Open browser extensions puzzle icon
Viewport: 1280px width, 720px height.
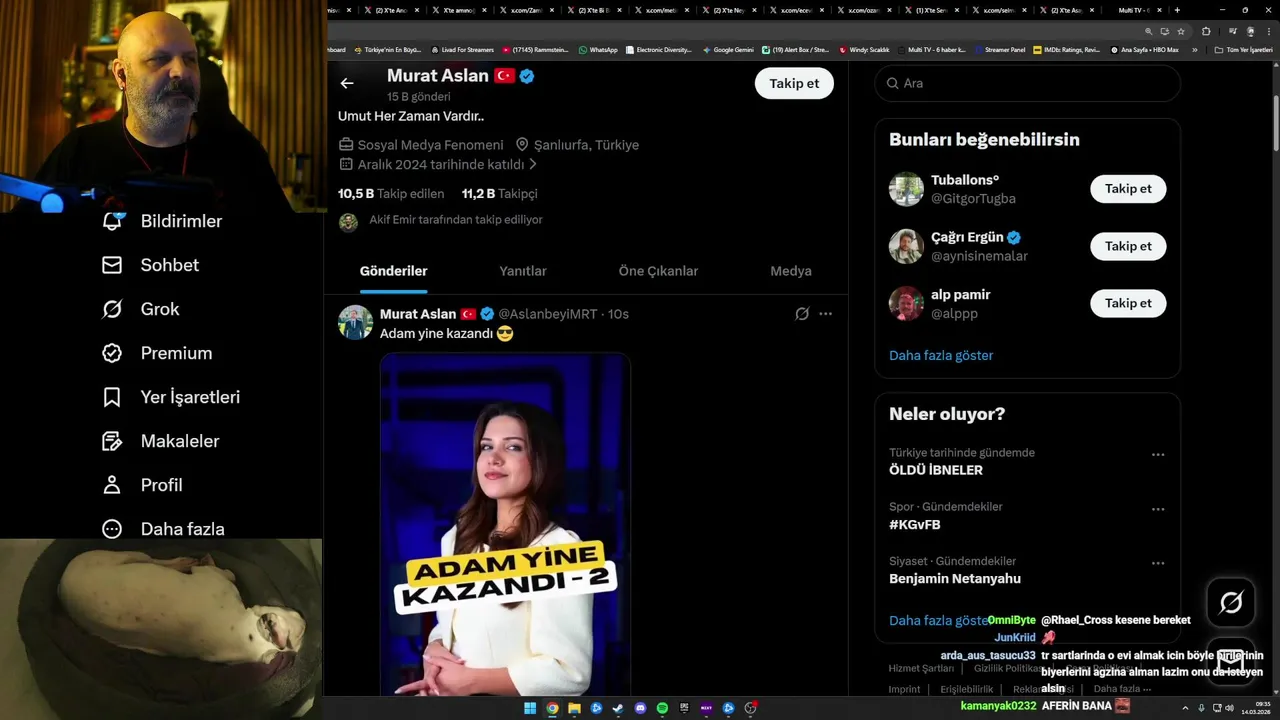1206,31
